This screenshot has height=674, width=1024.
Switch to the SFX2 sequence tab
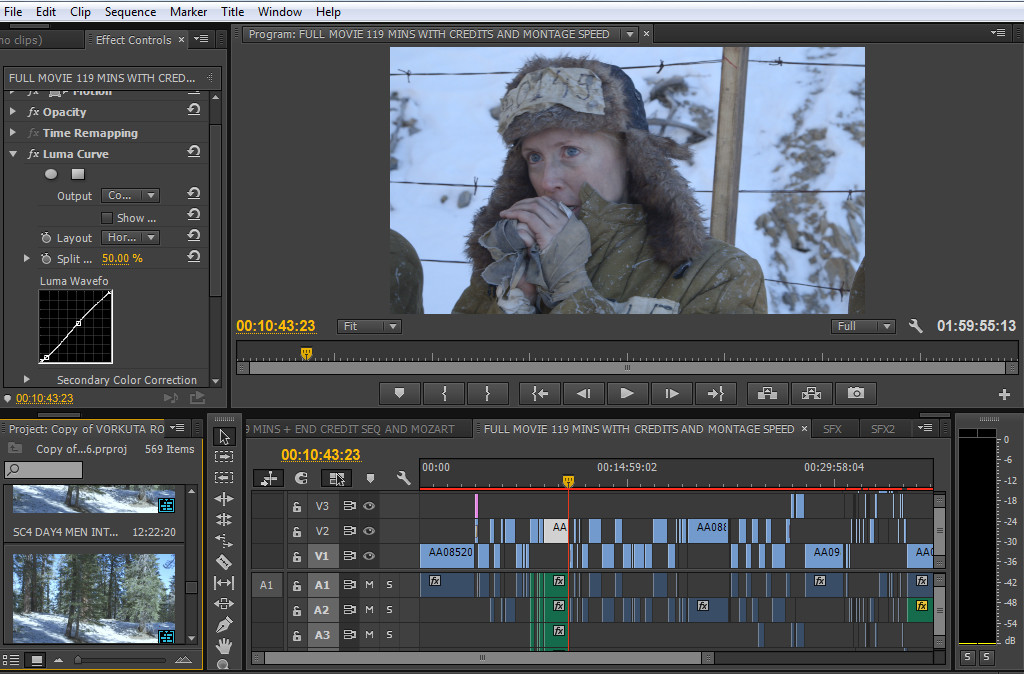882,429
